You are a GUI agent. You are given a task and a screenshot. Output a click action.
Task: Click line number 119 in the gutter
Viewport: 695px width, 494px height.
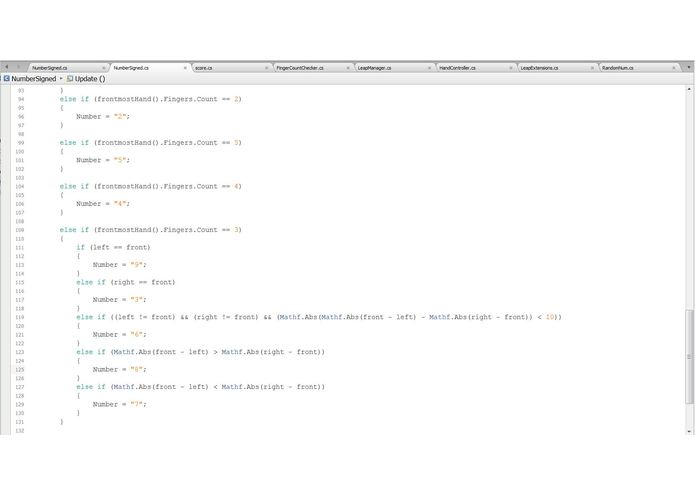(x=20, y=317)
